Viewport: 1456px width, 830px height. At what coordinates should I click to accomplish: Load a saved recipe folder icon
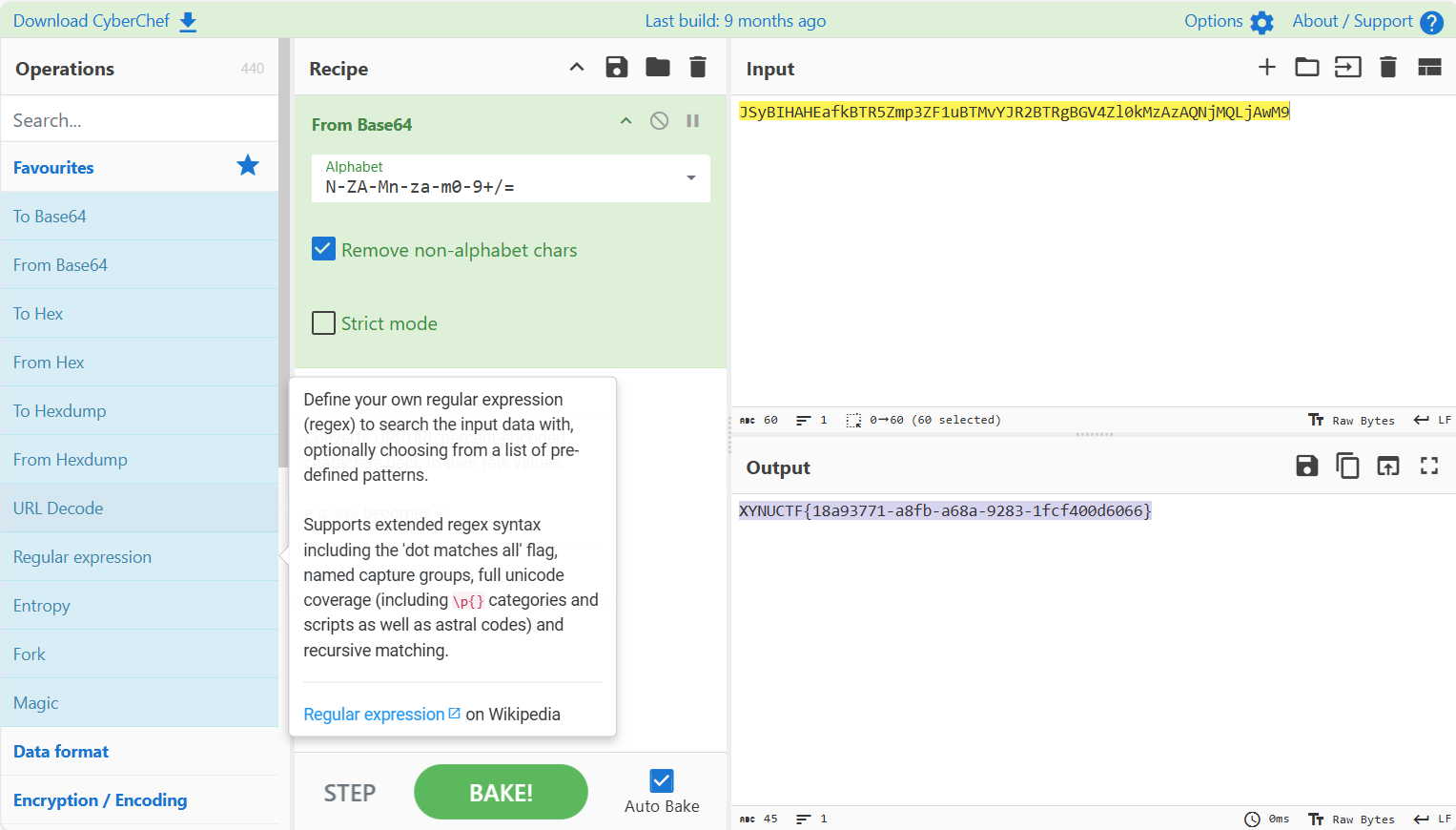(x=658, y=67)
